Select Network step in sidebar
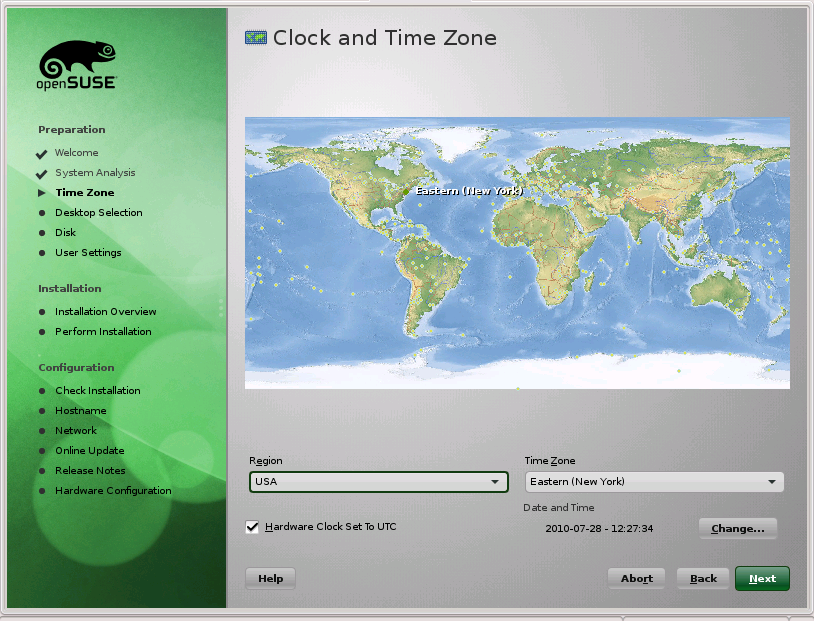Image resolution: width=814 pixels, height=621 pixels. pos(76,430)
